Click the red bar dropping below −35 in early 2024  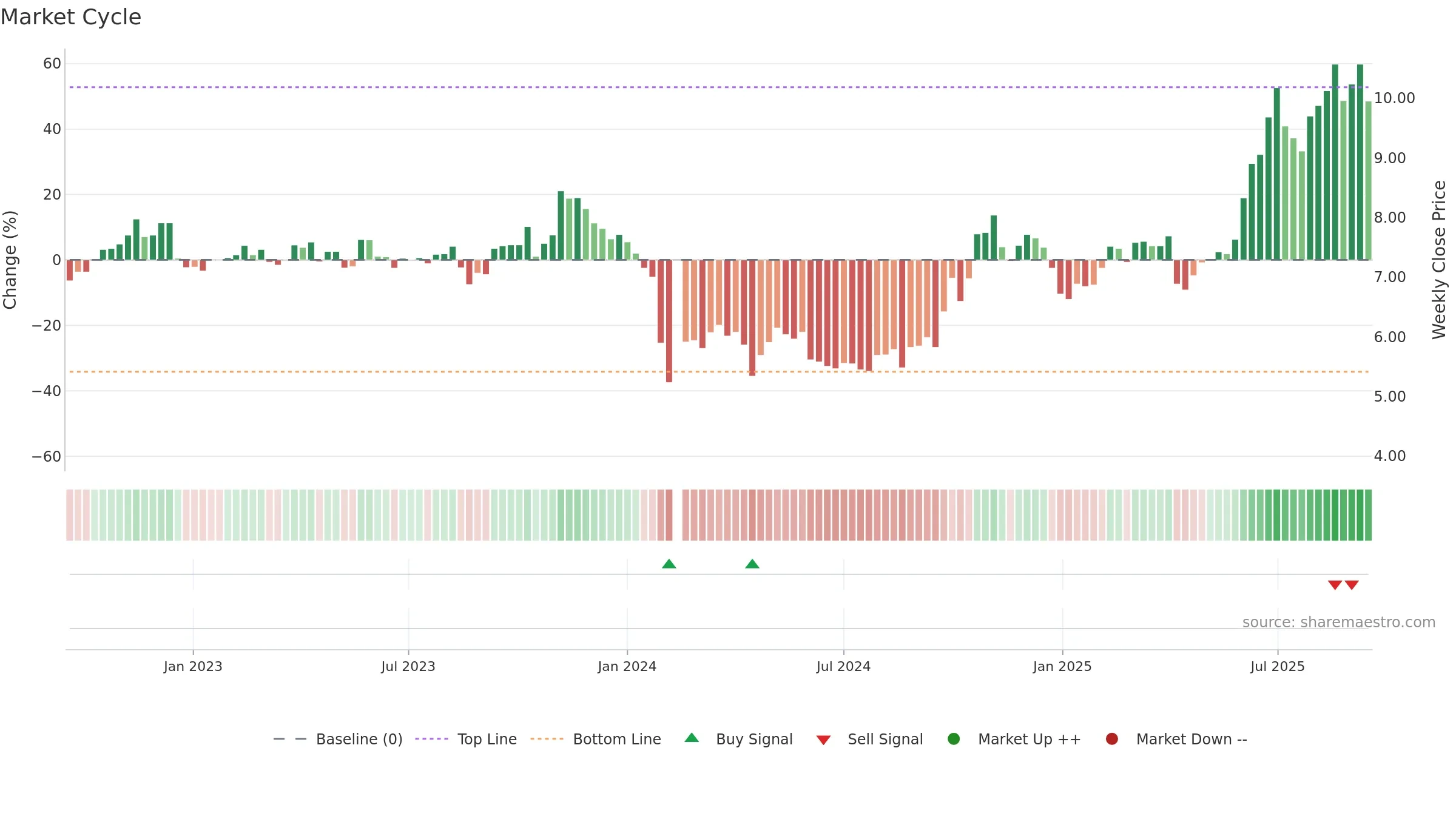click(x=669, y=321)
